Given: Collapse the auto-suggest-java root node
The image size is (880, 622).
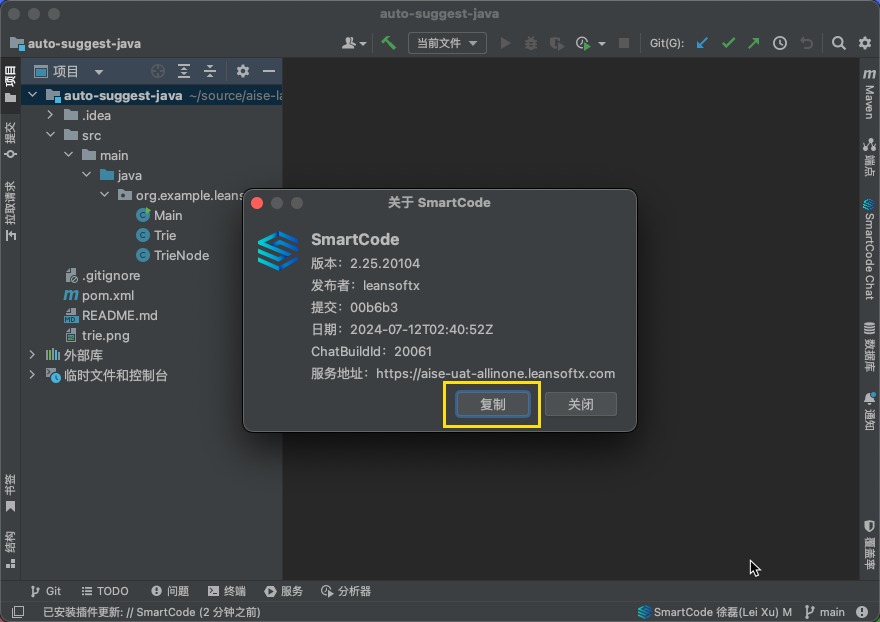Looking at the screenshot, I should (x=33, y=95).
